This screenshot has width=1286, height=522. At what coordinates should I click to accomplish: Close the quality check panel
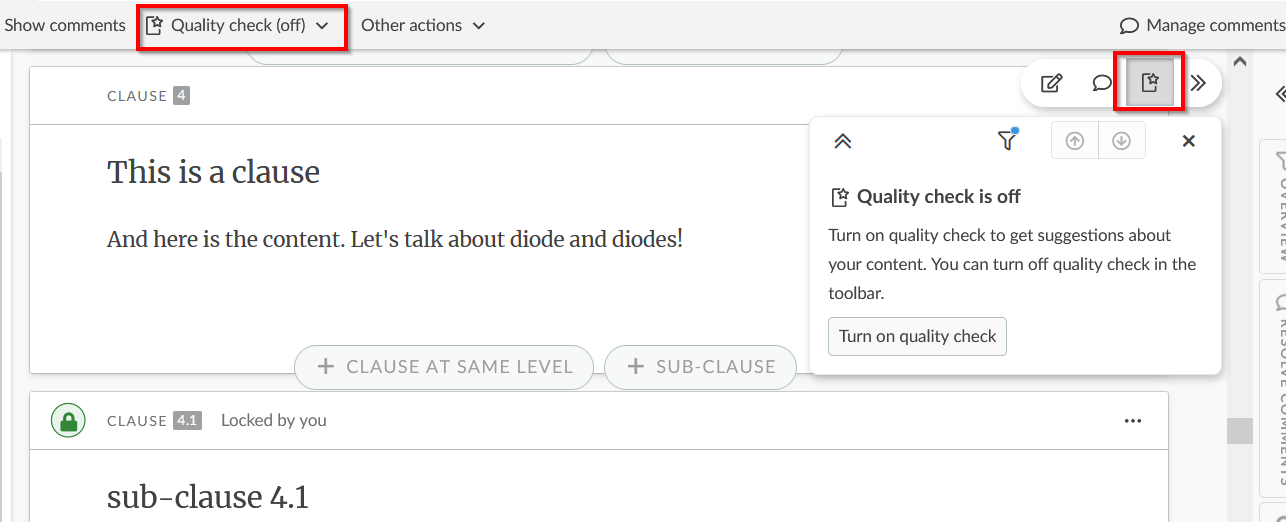tap(1189, 141)
